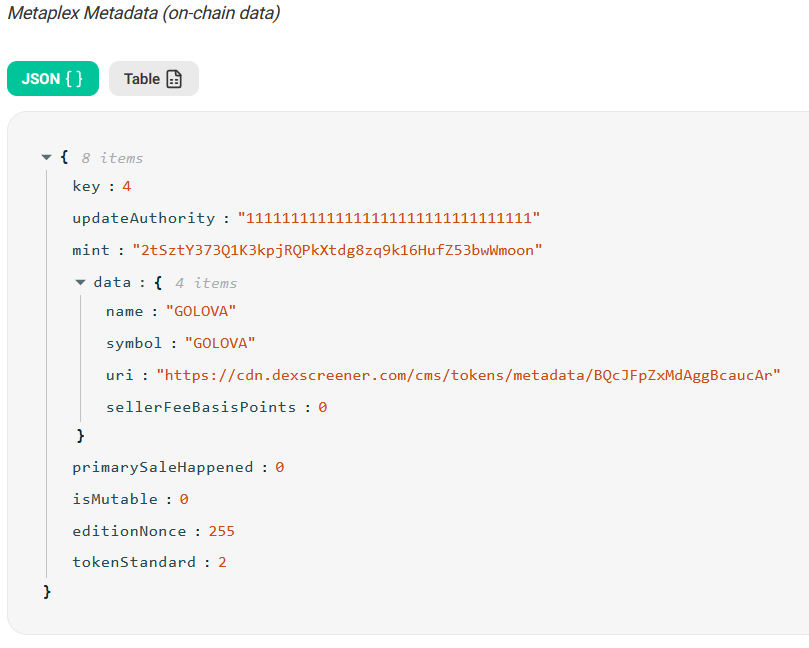
Task: Click the editionNonce value 255
Action: tap(222, 531)
